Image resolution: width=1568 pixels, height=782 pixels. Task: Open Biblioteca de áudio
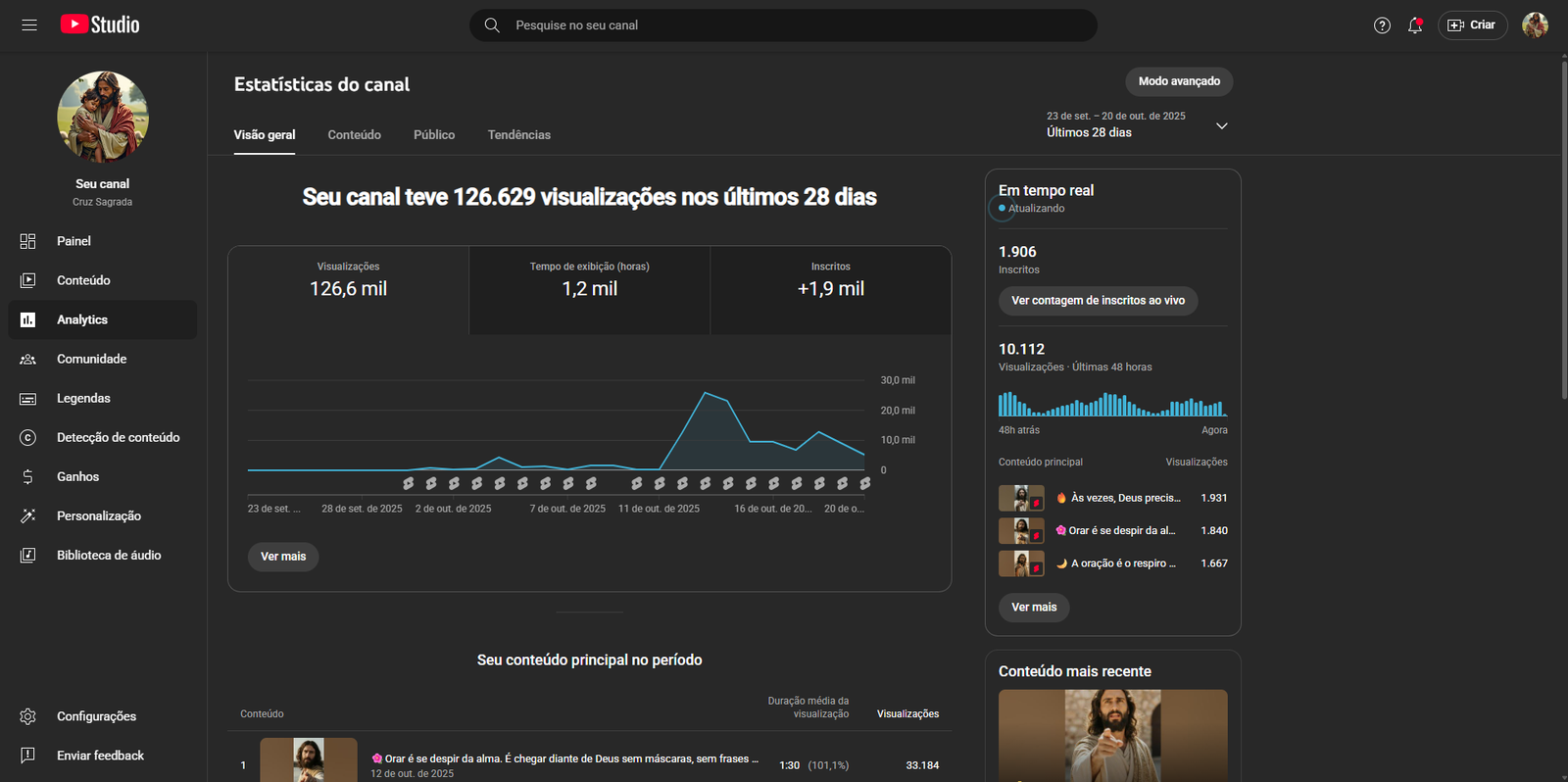108,556
